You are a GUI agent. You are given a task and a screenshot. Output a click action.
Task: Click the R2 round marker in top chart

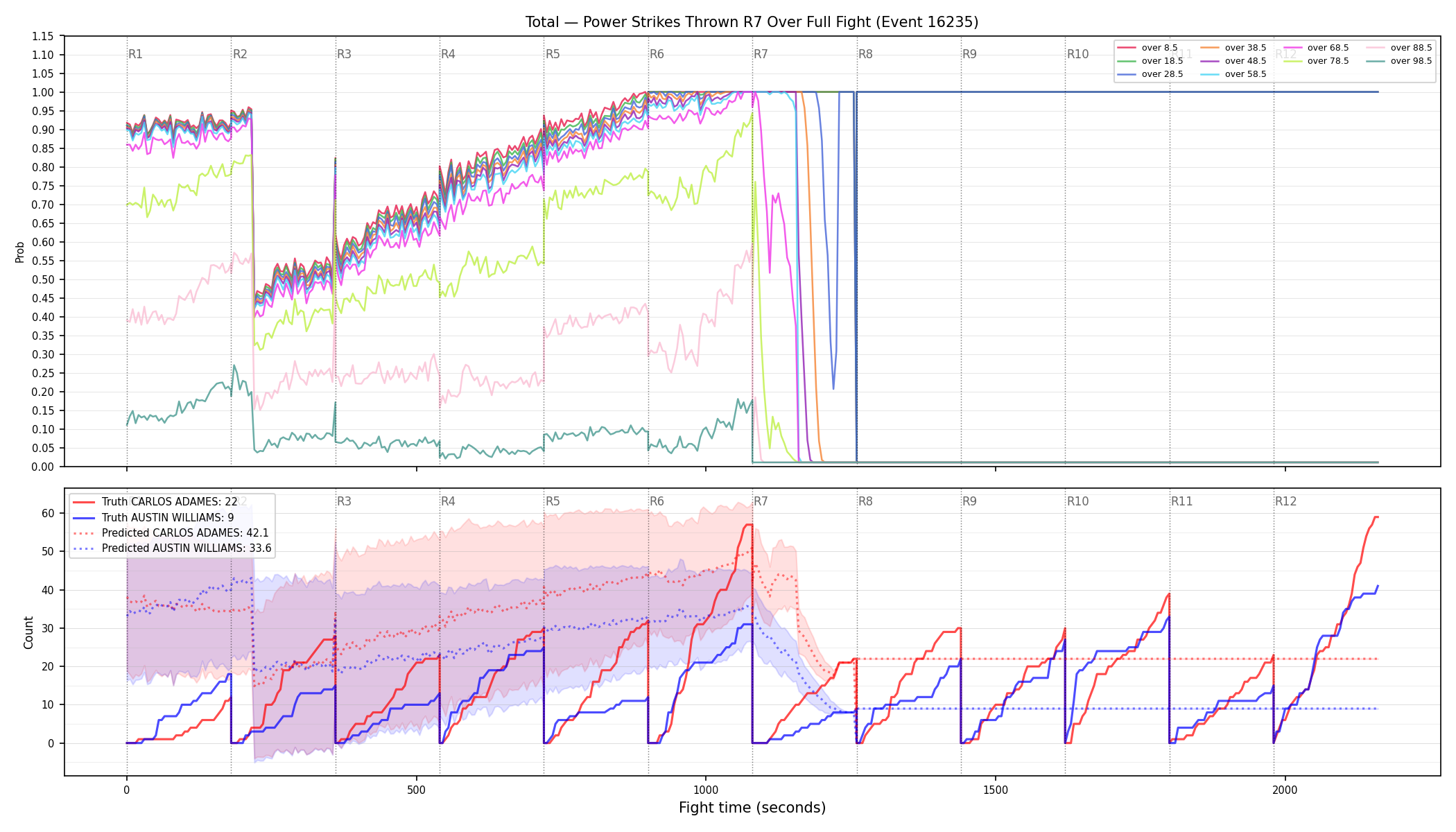[x=240, y=54]
